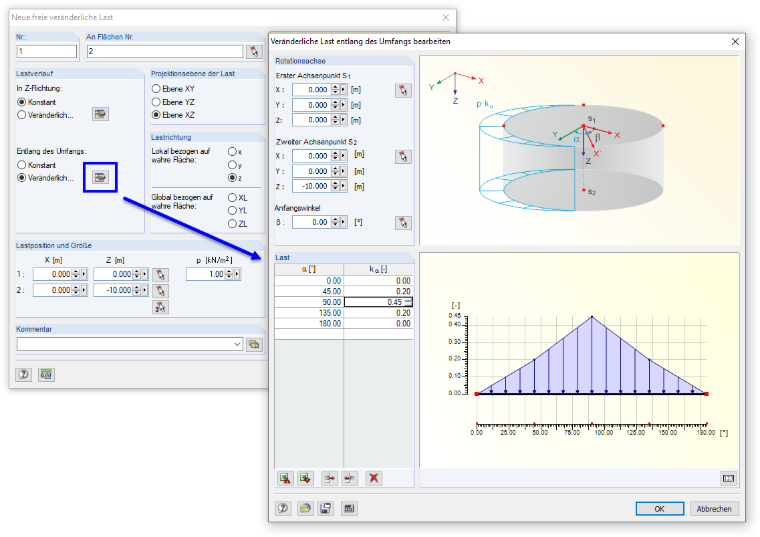This screenshot has width=760, height=537.
Task: Click the Nr. input field
Action: tap(47, 51)
